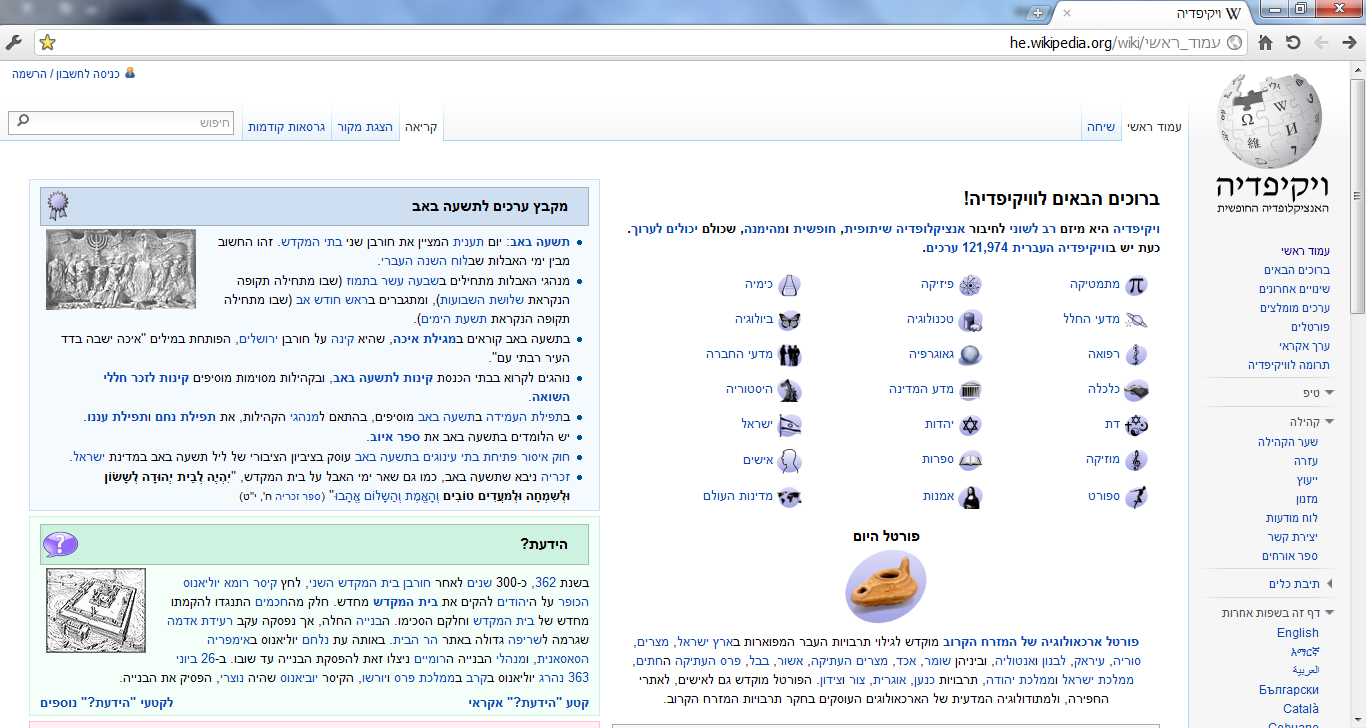Viewport: 1366px width, 728px height.
Task: Open the תרומה לוויקיפדיה donation link
Action: [x=1290, y=365]
